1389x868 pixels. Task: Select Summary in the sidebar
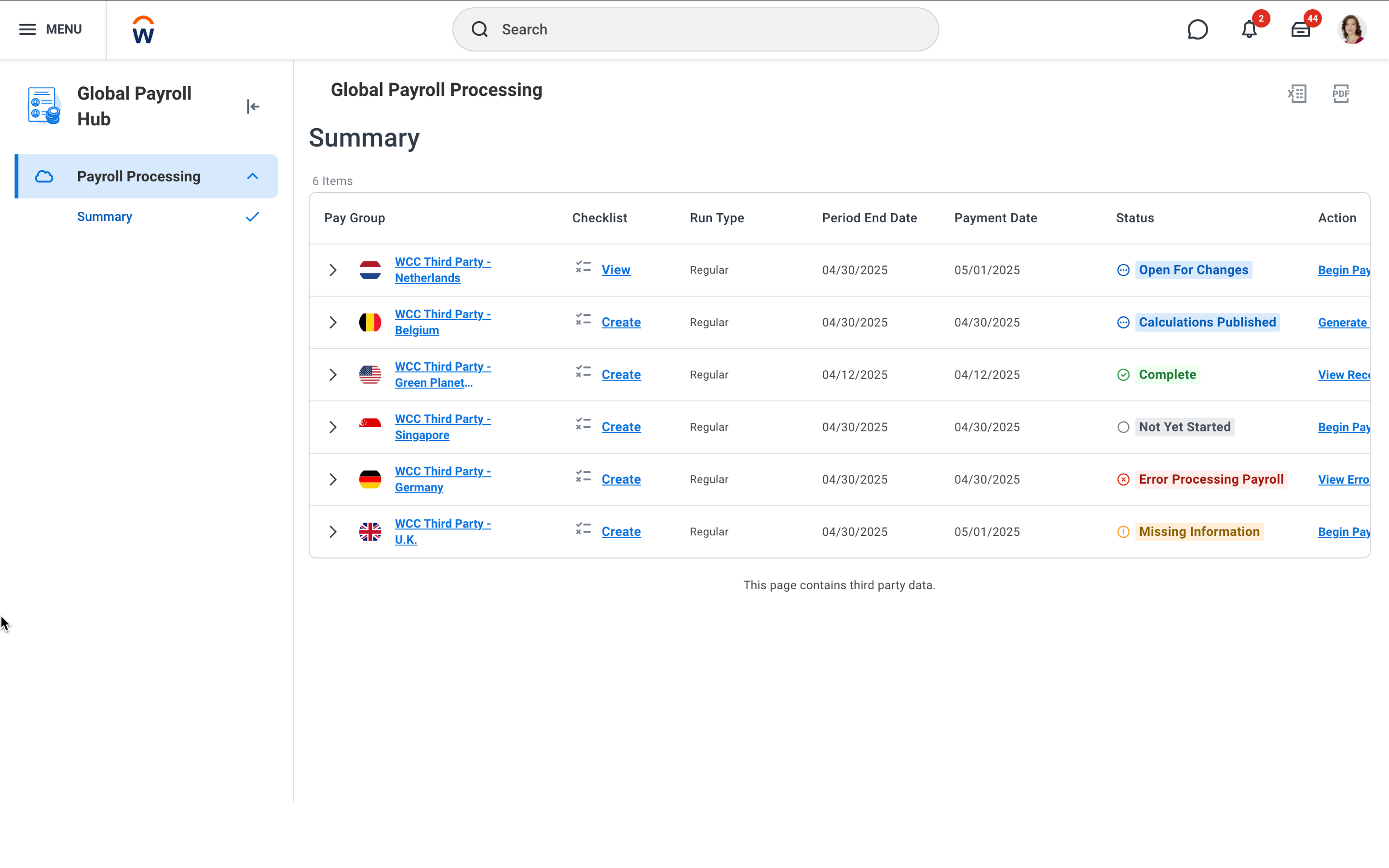(x=105, y=217)
